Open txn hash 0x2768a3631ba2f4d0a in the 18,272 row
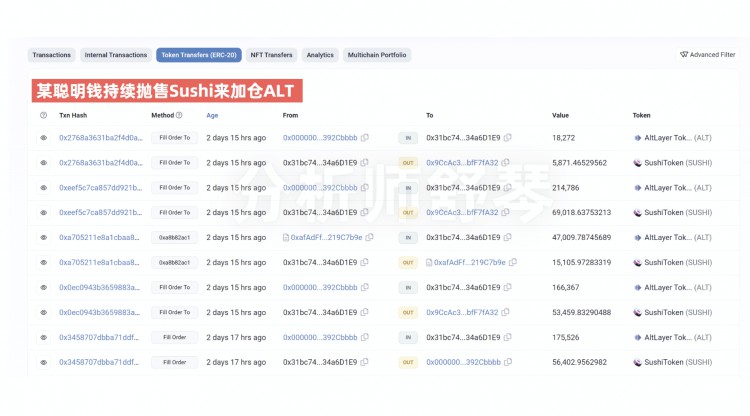This screenshot has width=750, height=416. [x=101, y=138]
